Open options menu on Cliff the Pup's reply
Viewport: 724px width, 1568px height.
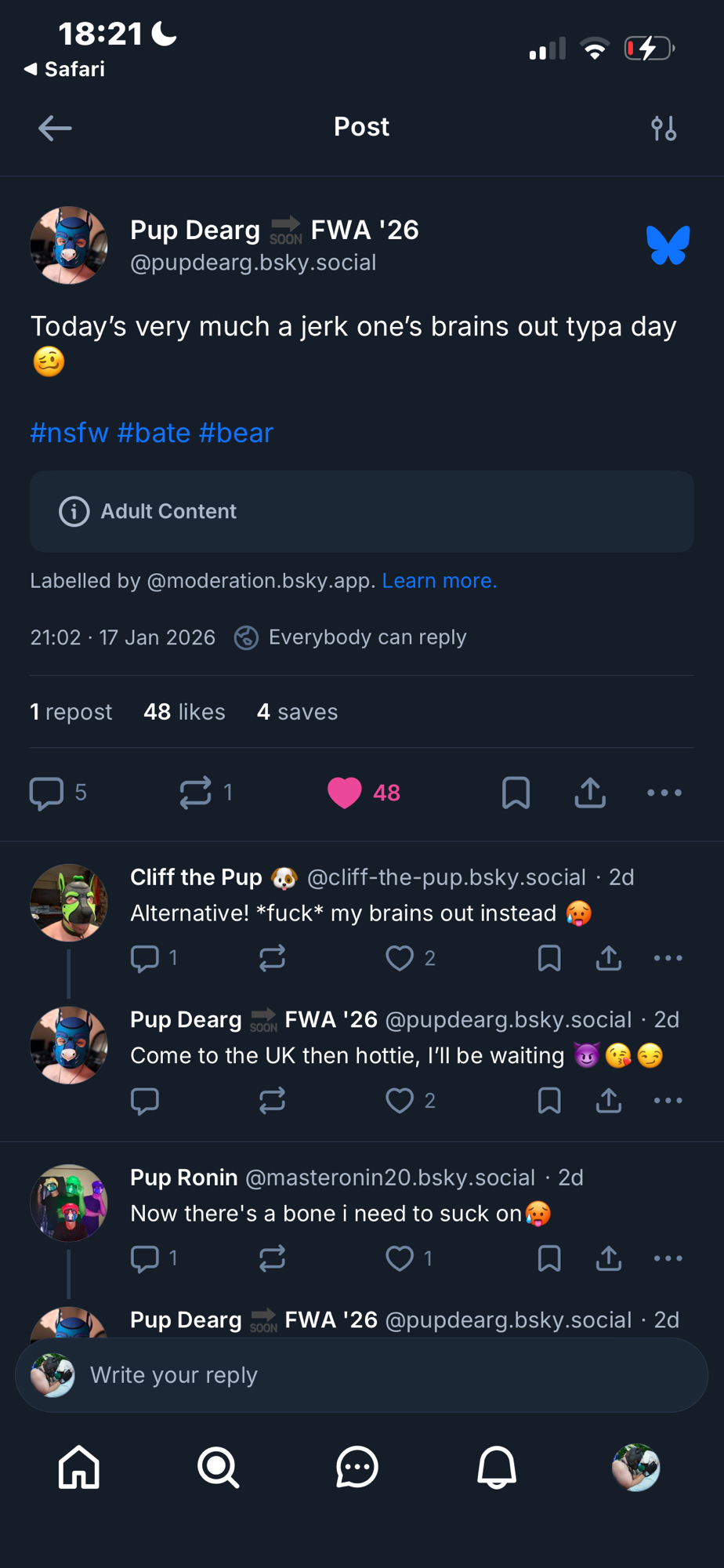click(x=668, y=958)
